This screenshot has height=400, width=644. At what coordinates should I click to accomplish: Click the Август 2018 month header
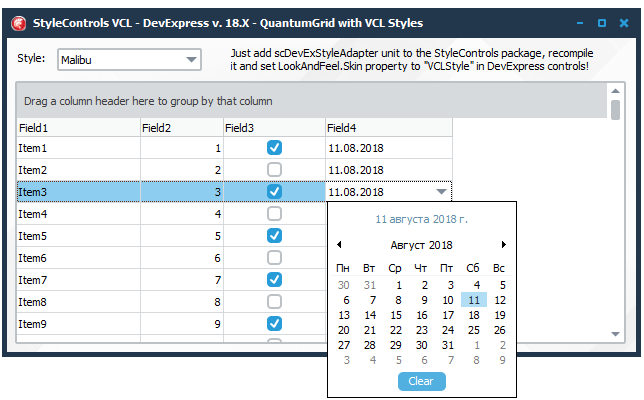421,245
